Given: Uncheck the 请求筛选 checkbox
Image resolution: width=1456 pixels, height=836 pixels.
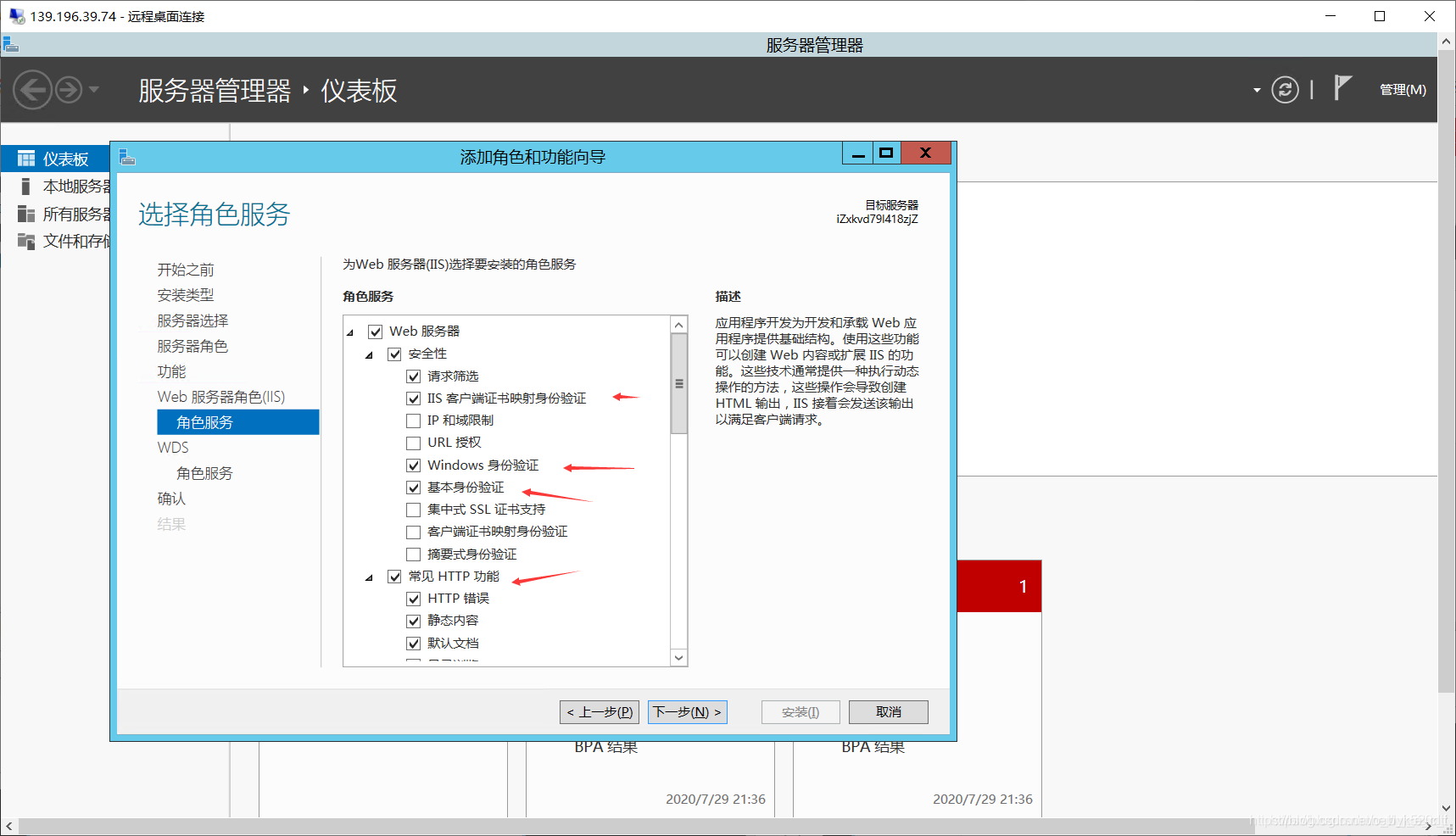Looking at the screenshot, I should [414, 376].
